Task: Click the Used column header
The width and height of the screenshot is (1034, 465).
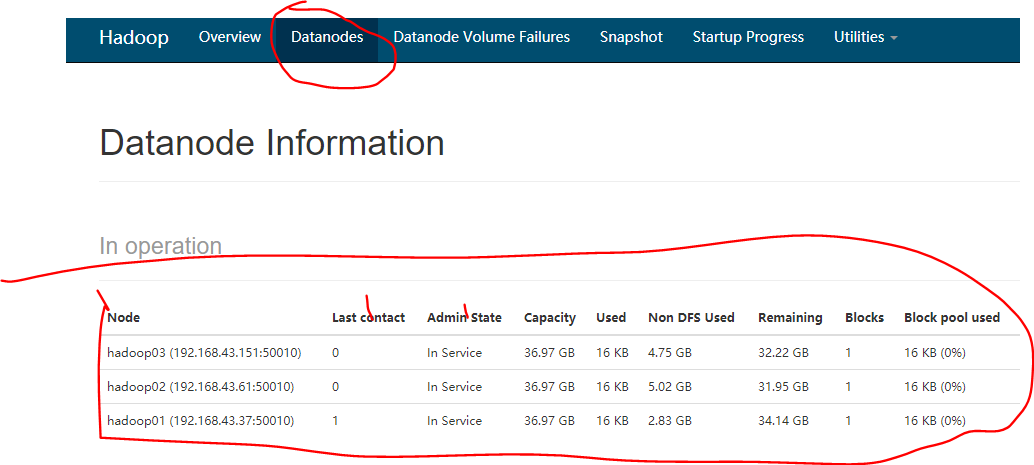Action: click(x=611, y=317)
